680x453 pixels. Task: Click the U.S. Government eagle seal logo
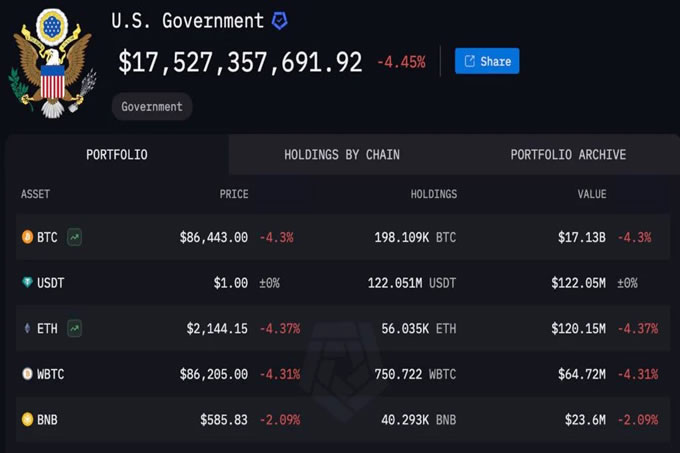[51, 61]
